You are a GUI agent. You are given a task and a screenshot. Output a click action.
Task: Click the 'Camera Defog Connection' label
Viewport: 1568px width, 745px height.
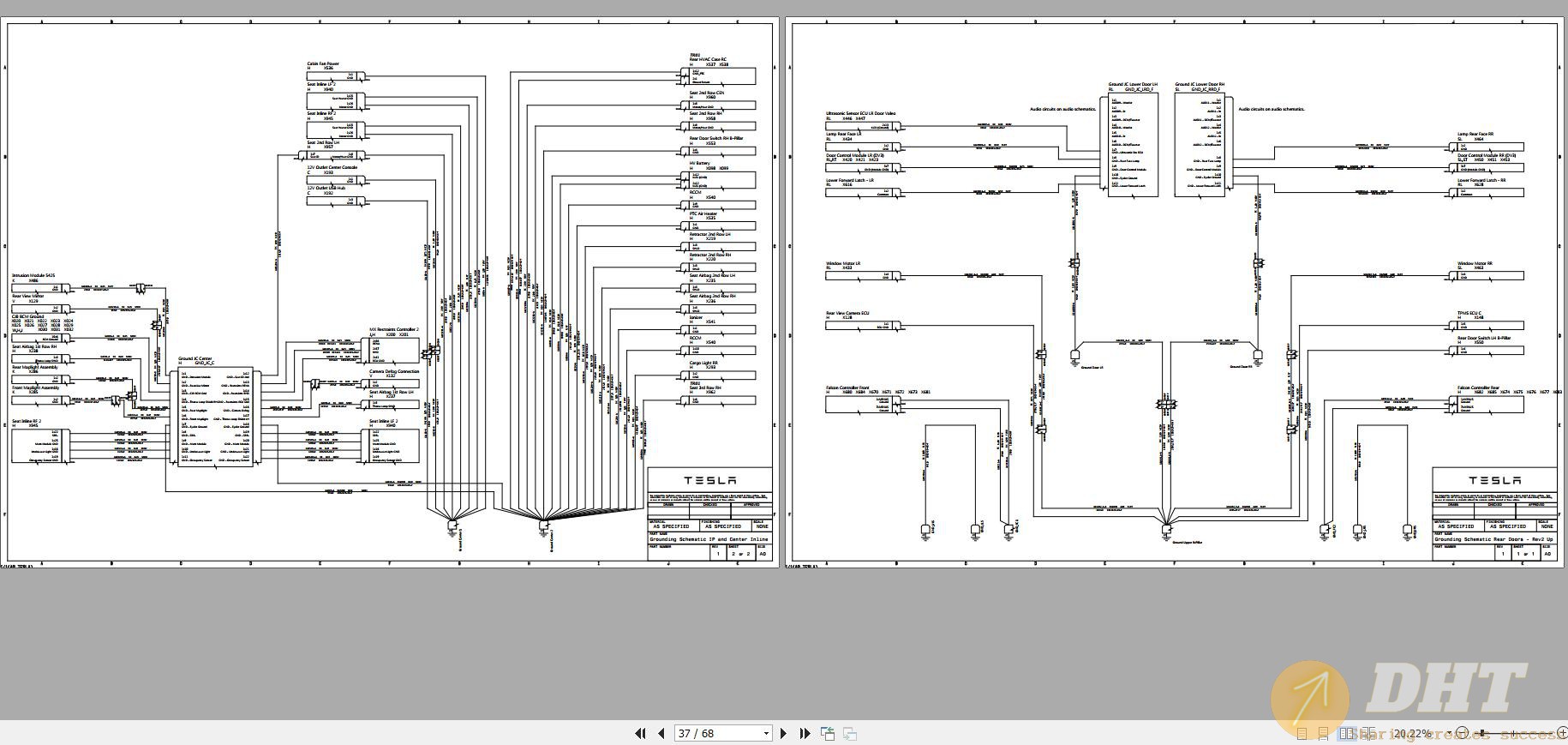394,371
